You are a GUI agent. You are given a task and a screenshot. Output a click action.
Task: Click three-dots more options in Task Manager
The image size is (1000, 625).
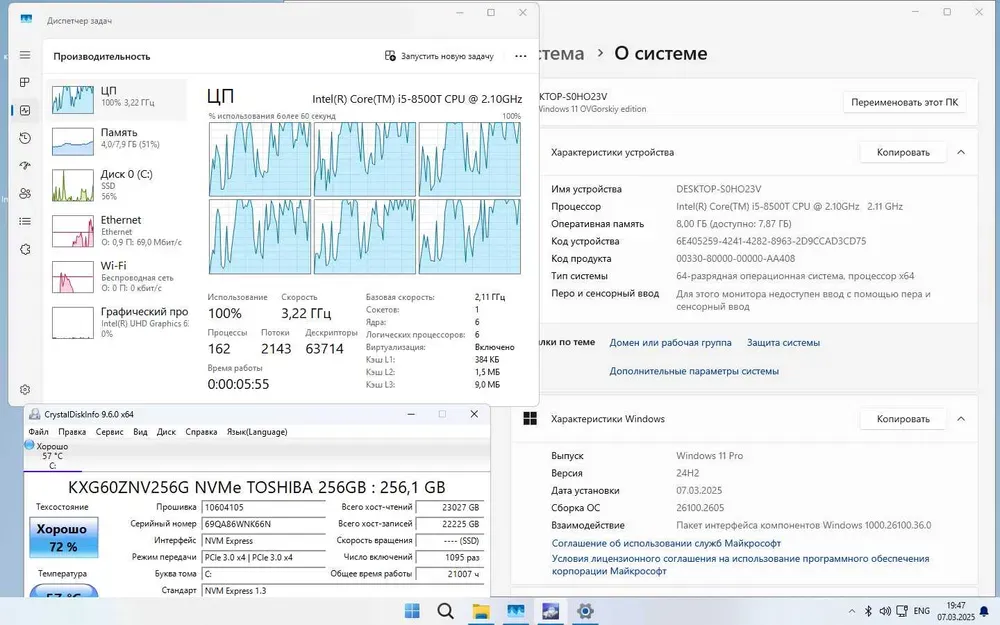(x=520, y=56)
